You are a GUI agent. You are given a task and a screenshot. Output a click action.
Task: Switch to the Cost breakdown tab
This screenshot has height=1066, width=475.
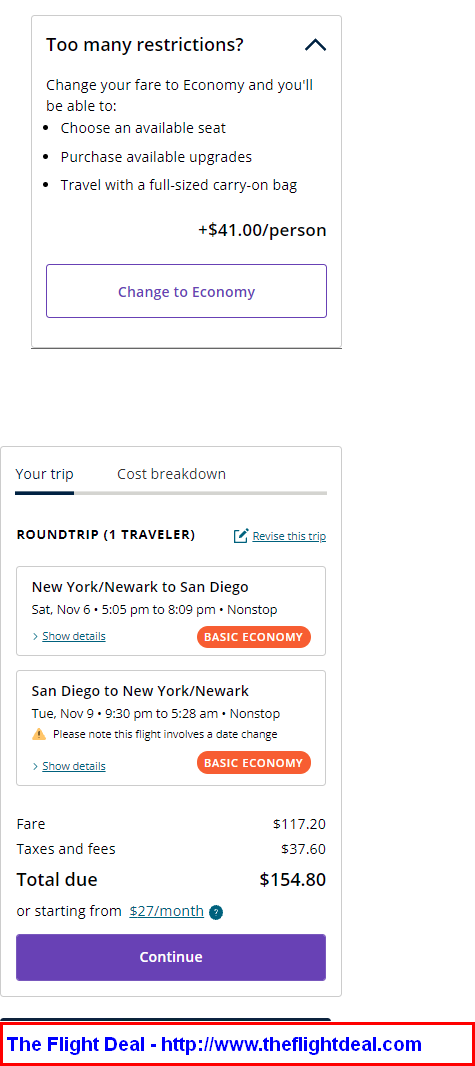(171, 474)
